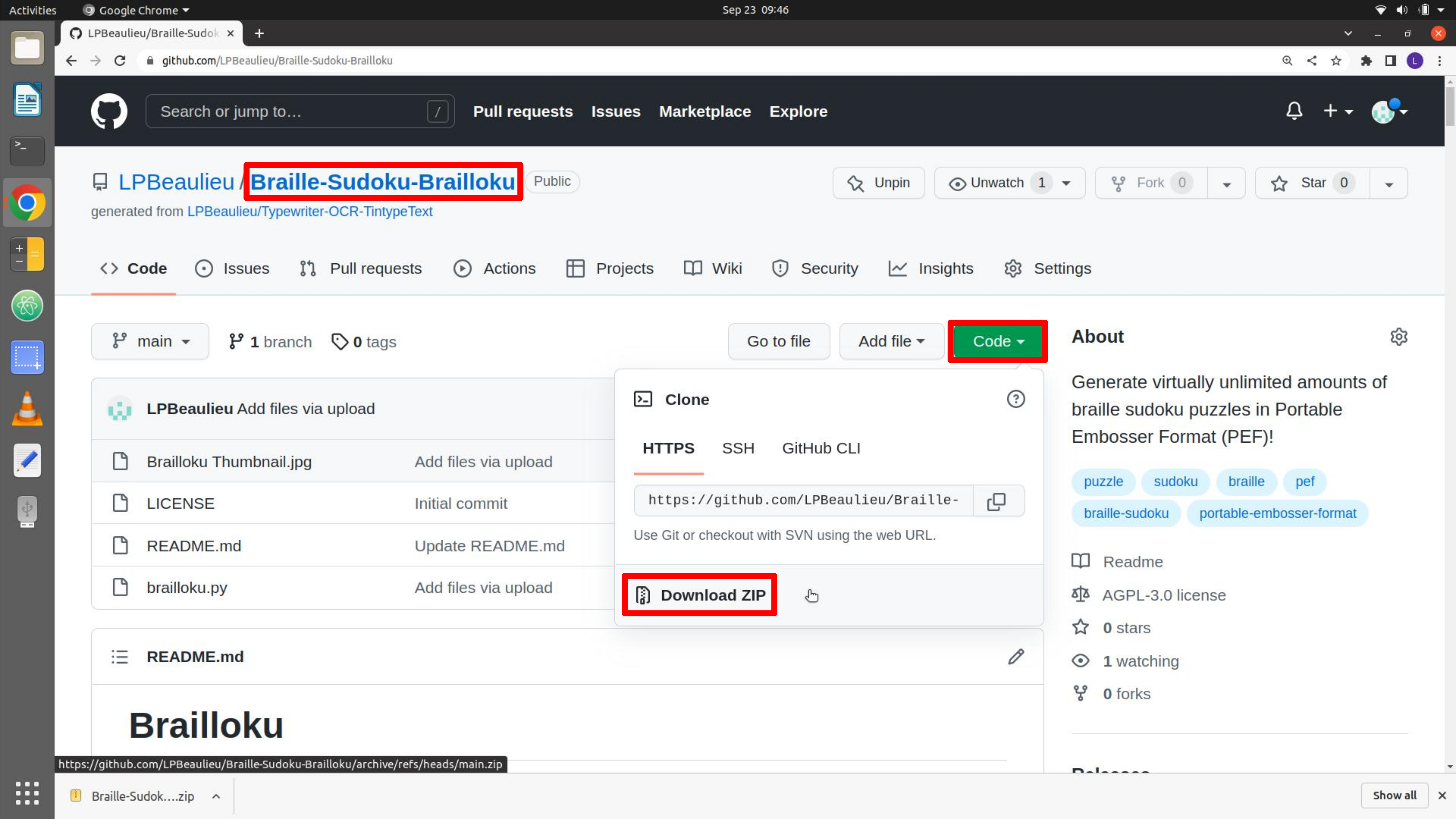Image resolution: width=1456 pixels, height=819 pixels.
Task: Open GitHub home via Octocat logo
Action: pos(109,111)
